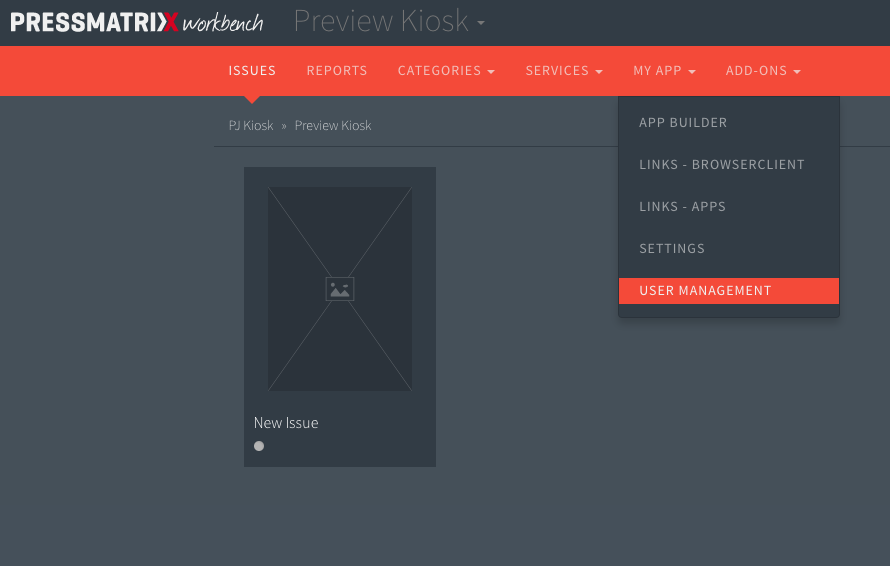This screenshot has height=566, width=890.
Task: Select the Issues tab
Action: (252, 70)
